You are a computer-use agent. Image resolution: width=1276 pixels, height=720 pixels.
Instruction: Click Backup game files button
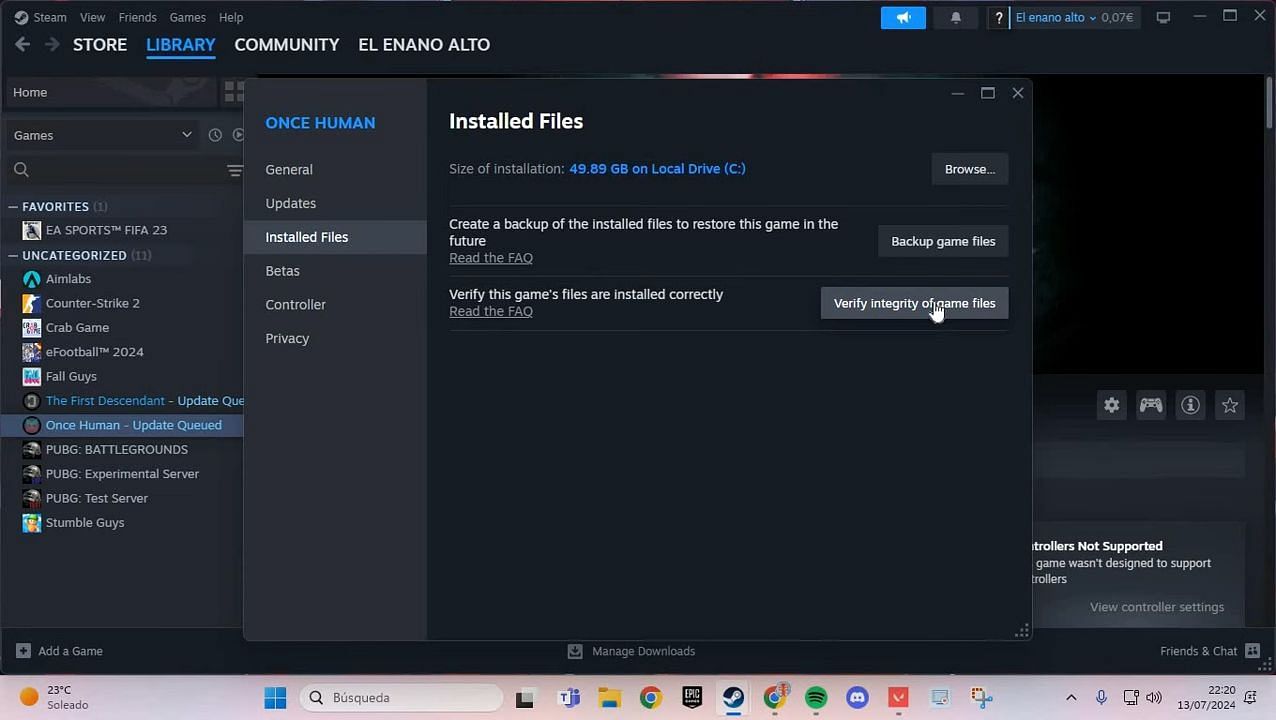(x=943, y=241)
